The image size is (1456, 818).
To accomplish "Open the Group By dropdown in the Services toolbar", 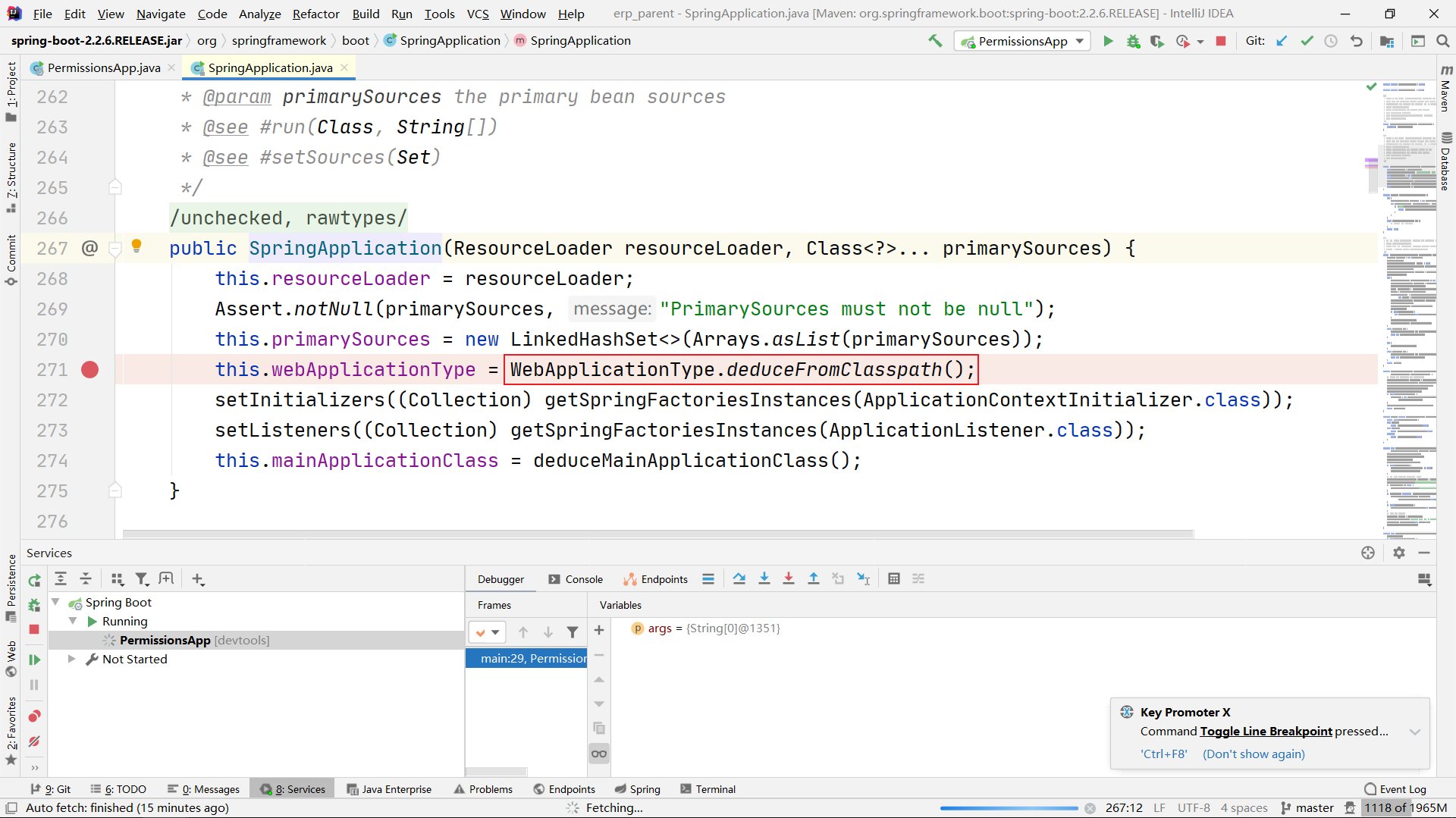I will pyautogui.click(x=117, y=579).
